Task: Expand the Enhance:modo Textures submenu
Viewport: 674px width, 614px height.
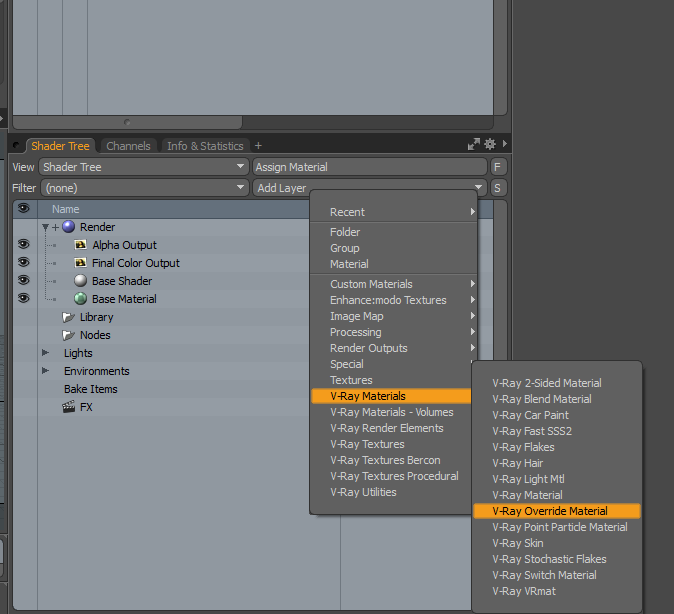Action: 393,300
